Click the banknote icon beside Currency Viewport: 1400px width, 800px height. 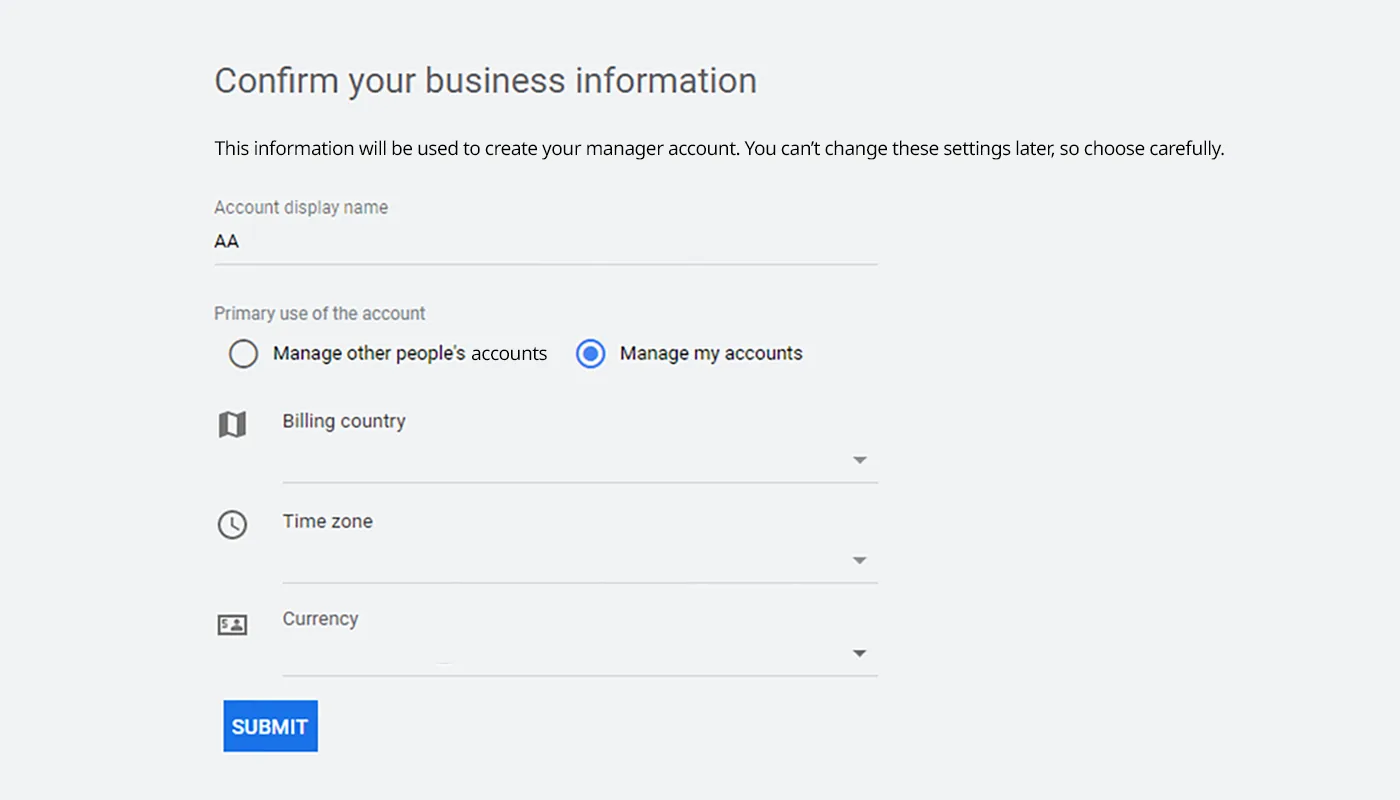tap(232, 625)
